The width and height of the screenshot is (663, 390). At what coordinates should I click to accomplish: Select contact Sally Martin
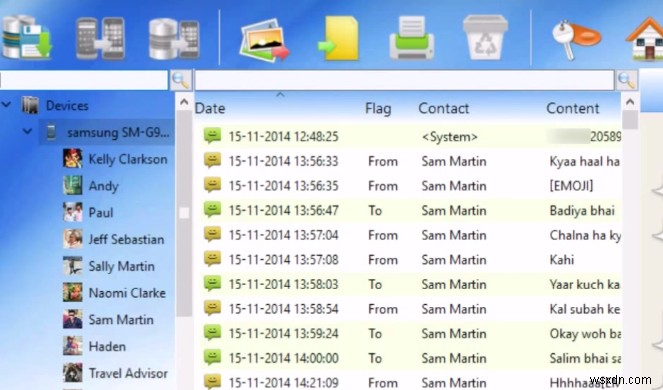point(121,266)
